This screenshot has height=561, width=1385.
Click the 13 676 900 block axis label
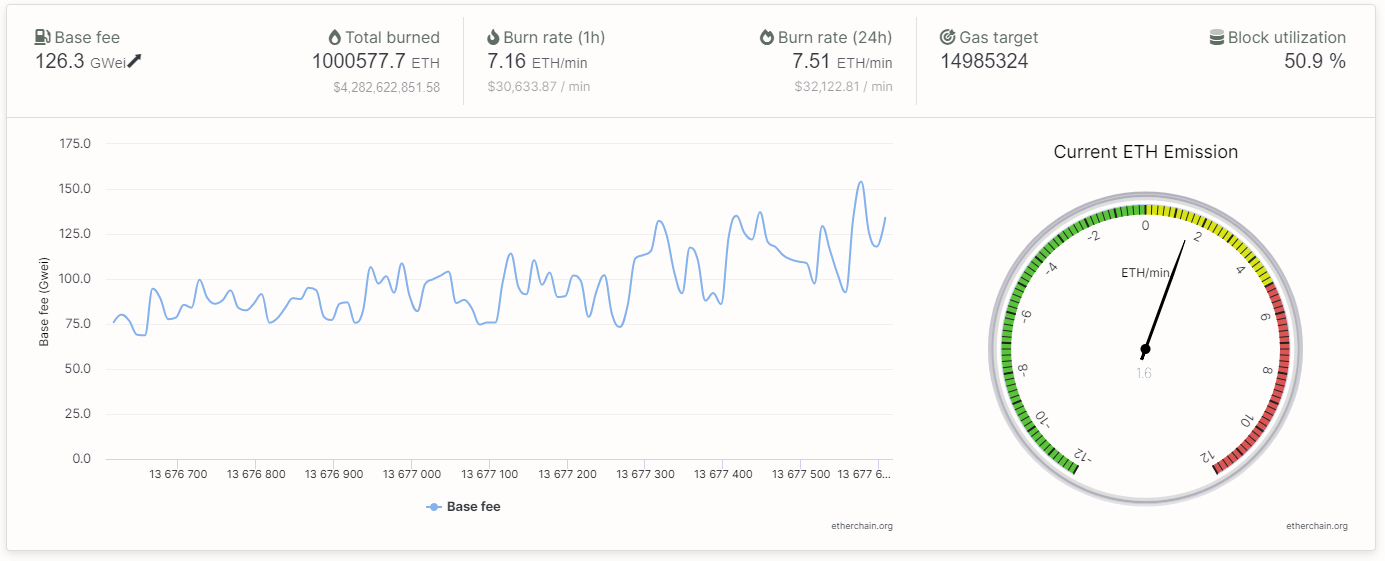coord(334,474)
